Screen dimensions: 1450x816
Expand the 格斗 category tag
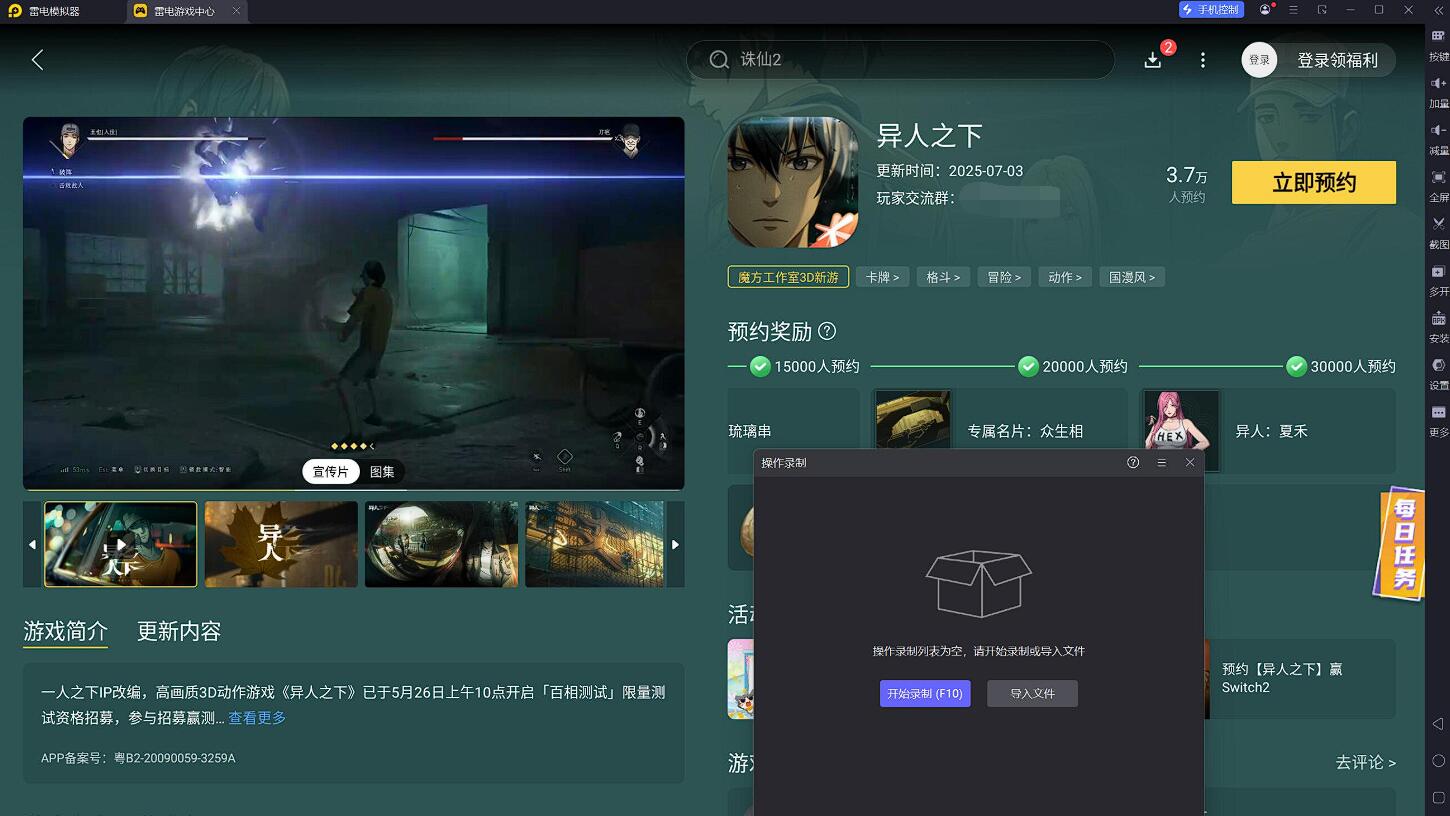(943, 277)
